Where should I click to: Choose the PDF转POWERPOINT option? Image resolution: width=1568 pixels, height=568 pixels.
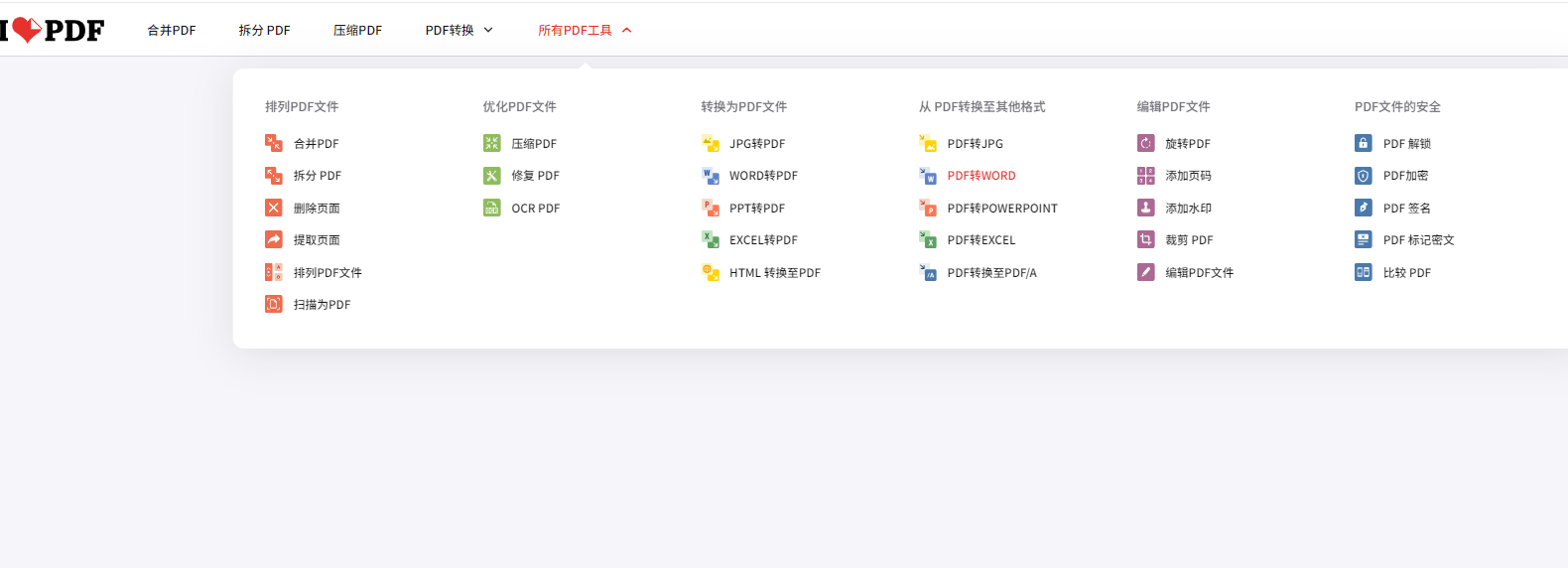(1001, 208)
